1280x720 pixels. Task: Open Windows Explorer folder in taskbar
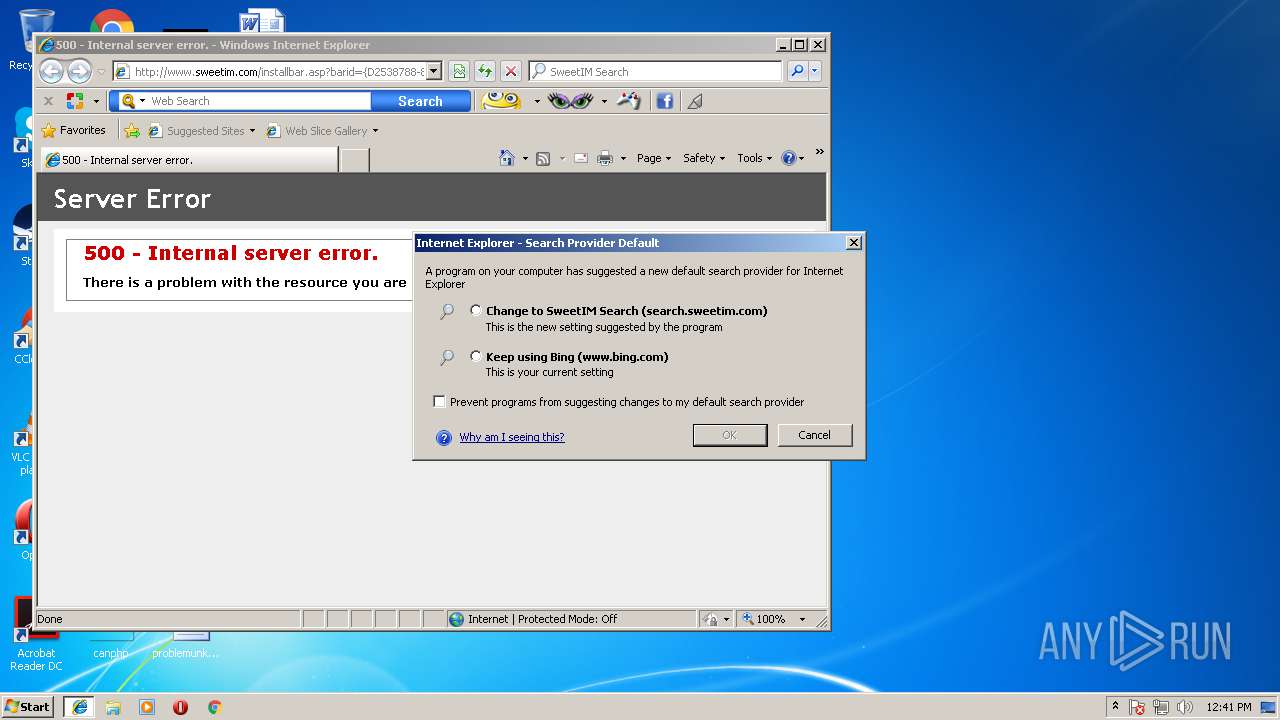(x=113, y=707)
